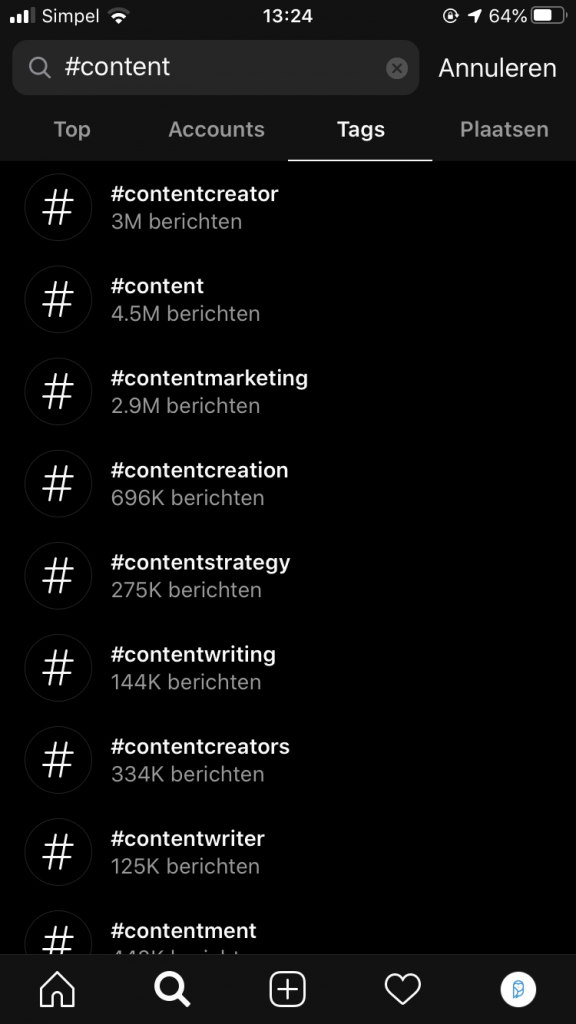Focus the #content search field
The height and width of the screenshot is (1024, 576).
(216, 67)
